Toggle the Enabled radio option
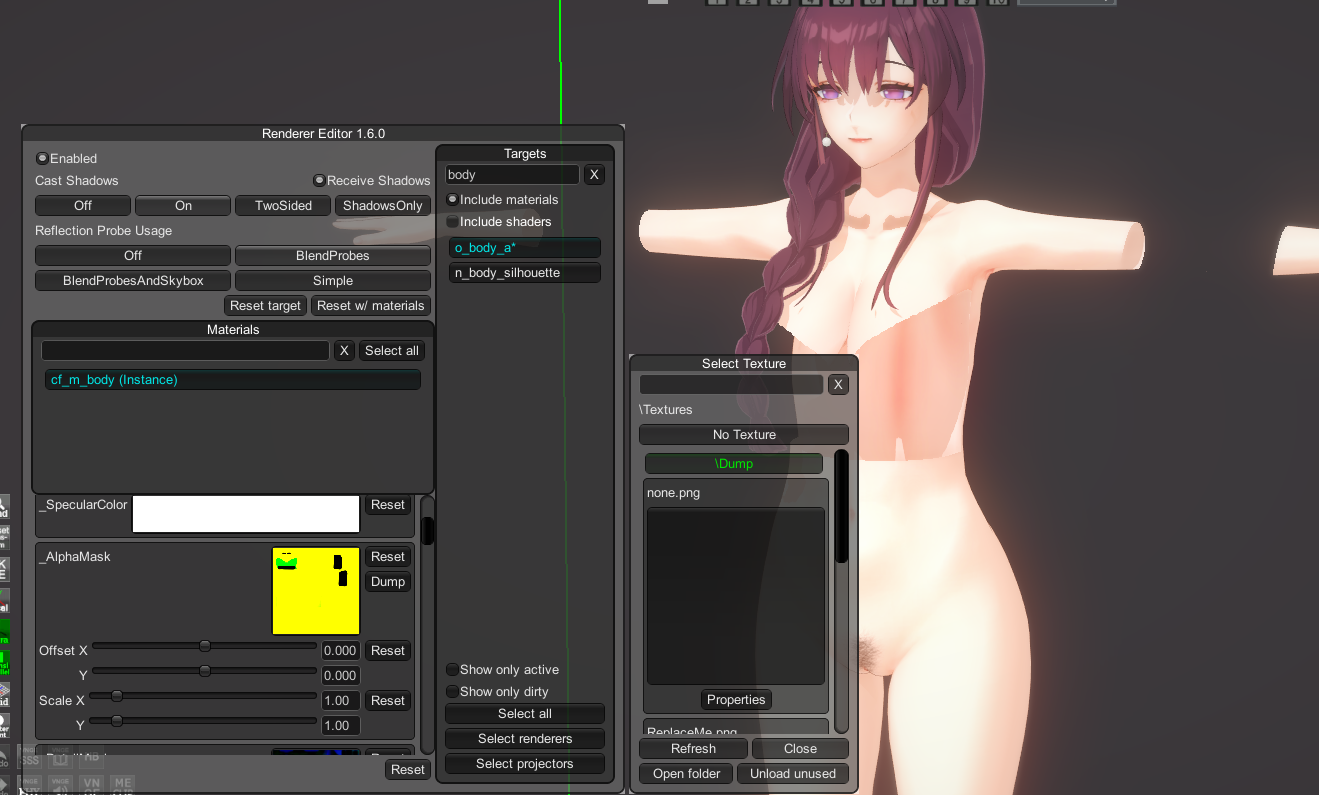This screenshot has height=795, width=1319. click(42, 158)
